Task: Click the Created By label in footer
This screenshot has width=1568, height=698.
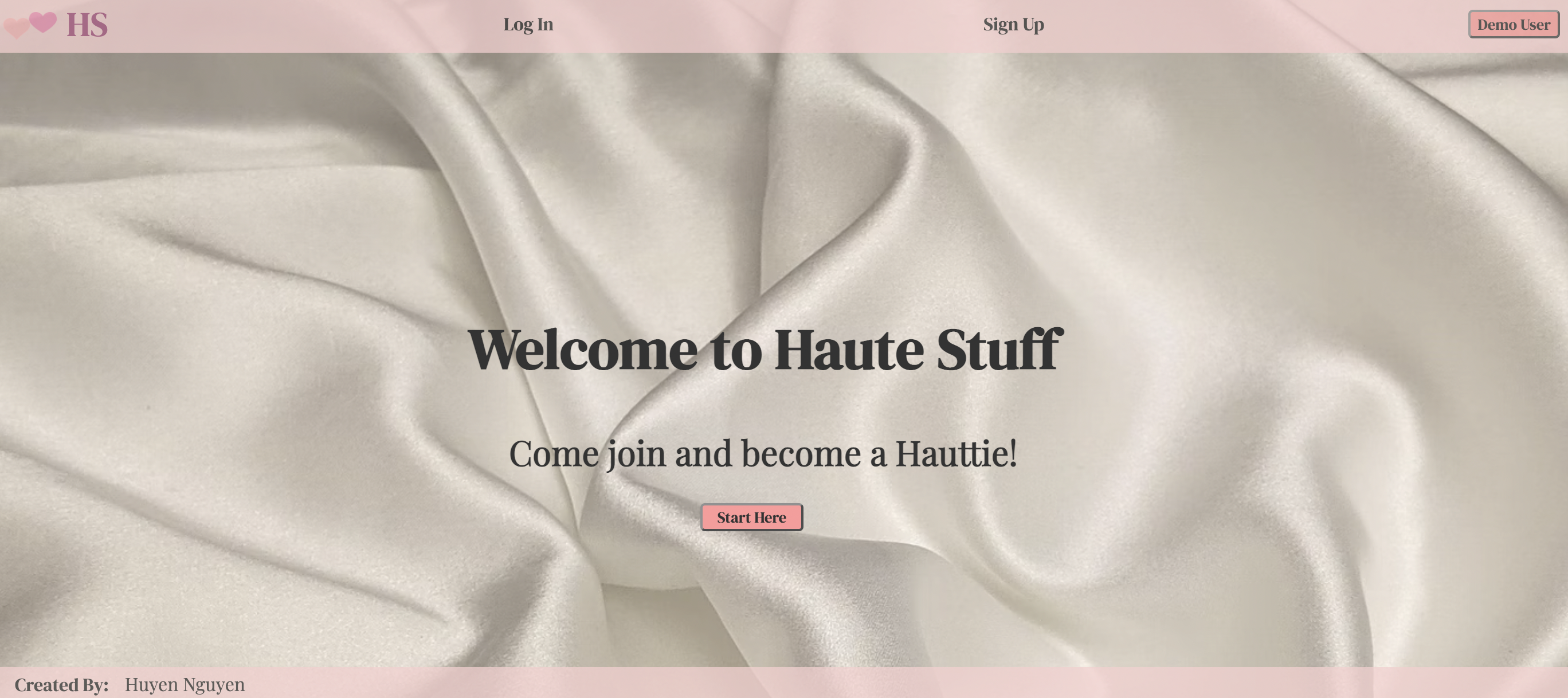Action: (61, 685)
